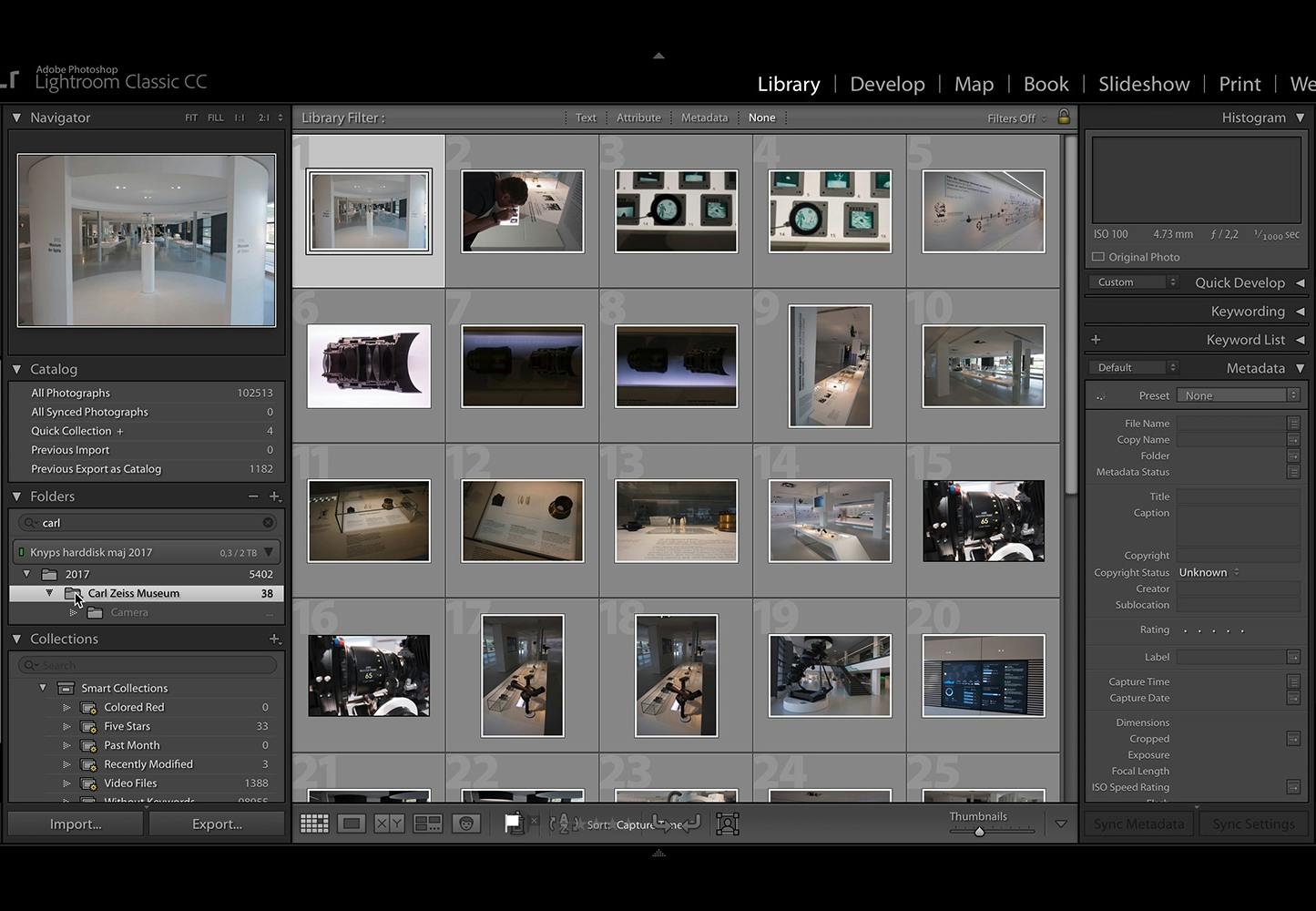
Task: Open the Default metadata view dropdown
Action: [x=1134, y=368]
